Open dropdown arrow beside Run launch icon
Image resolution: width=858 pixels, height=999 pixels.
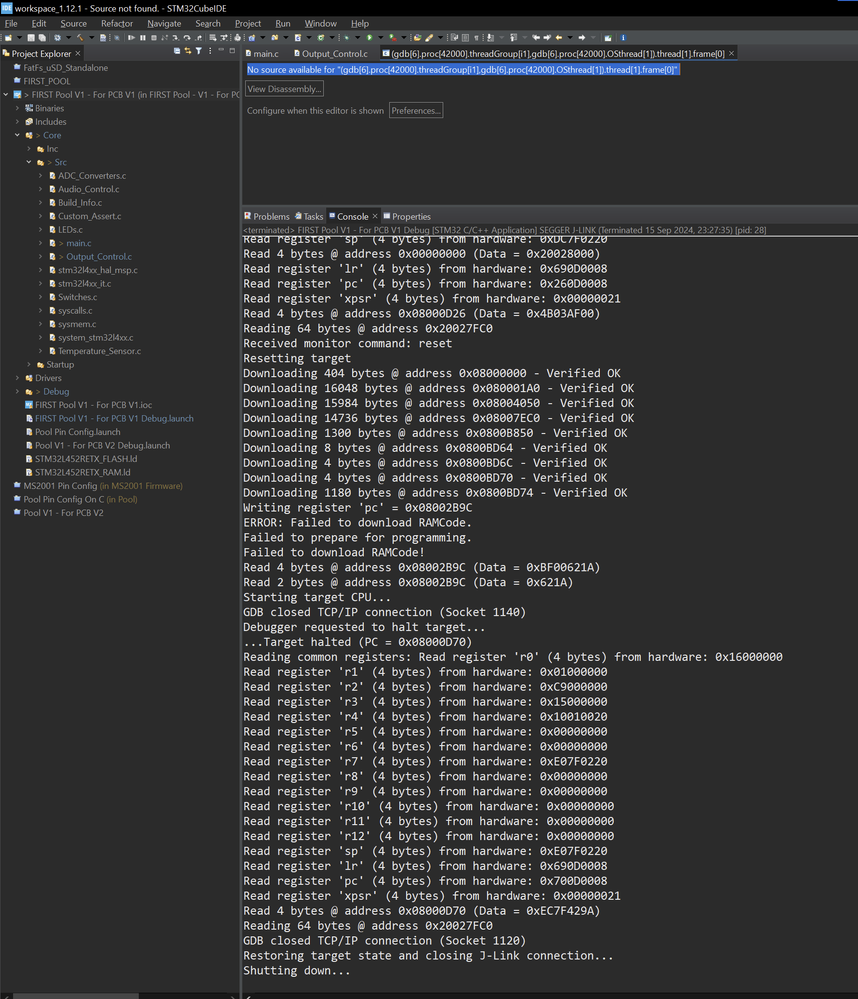(380, 38)
